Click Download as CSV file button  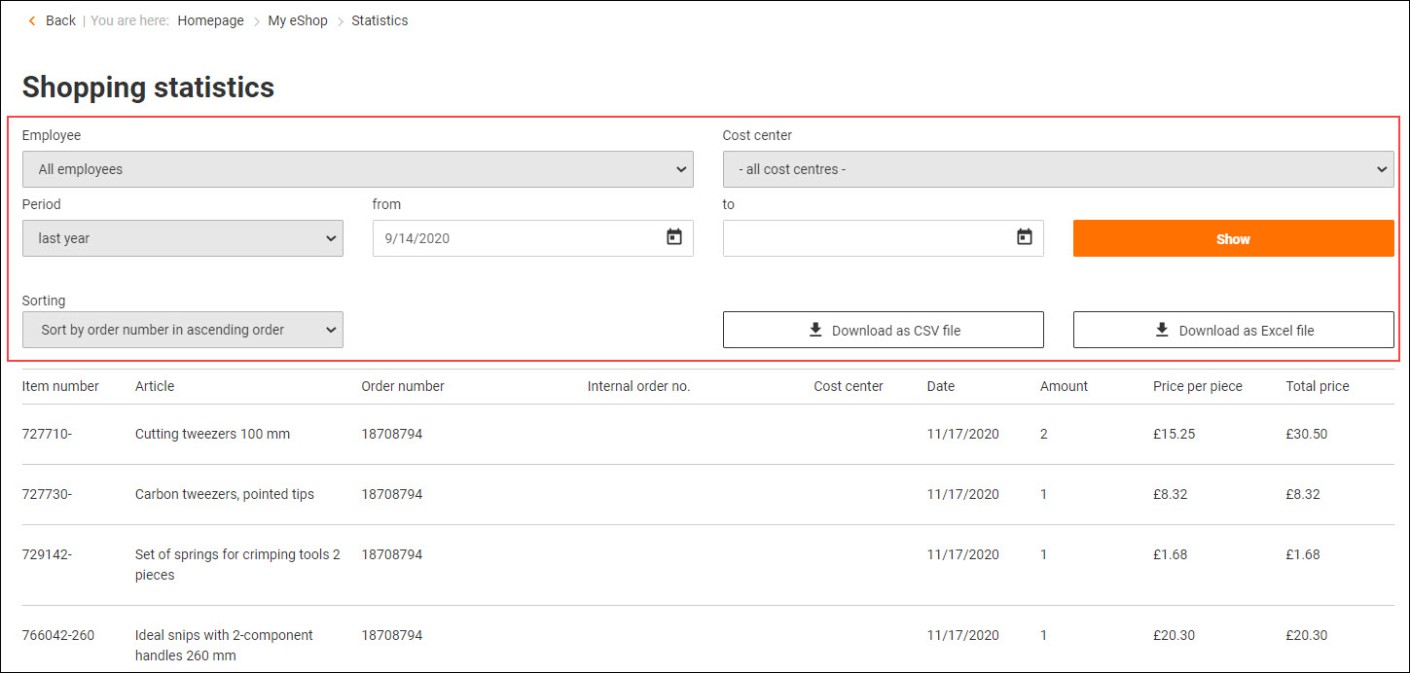pos(883,330)
